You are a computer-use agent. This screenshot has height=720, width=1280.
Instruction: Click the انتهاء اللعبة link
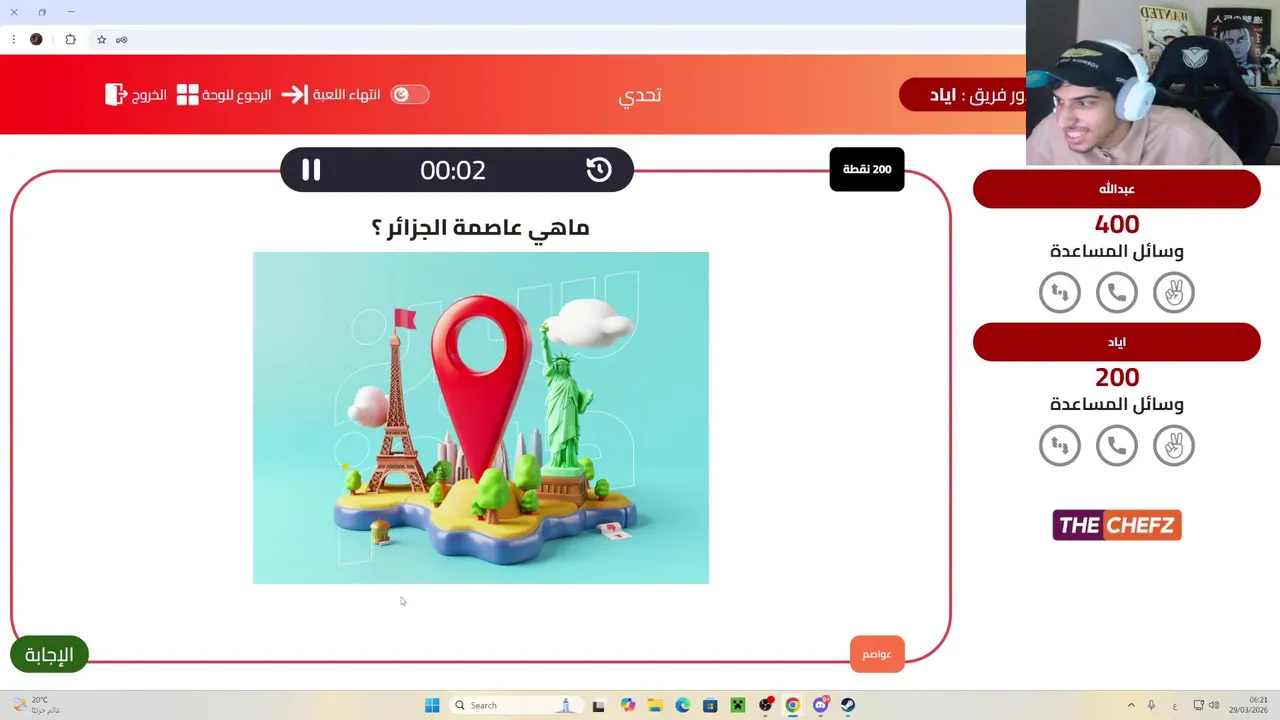click(347, 95)
